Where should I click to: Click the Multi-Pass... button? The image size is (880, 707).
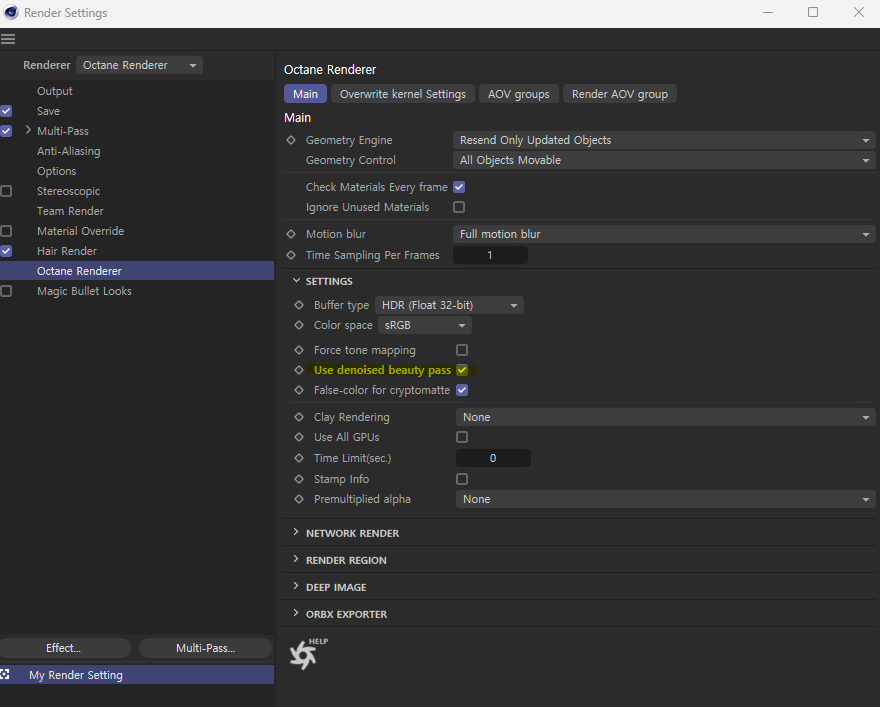coord(205,648)
